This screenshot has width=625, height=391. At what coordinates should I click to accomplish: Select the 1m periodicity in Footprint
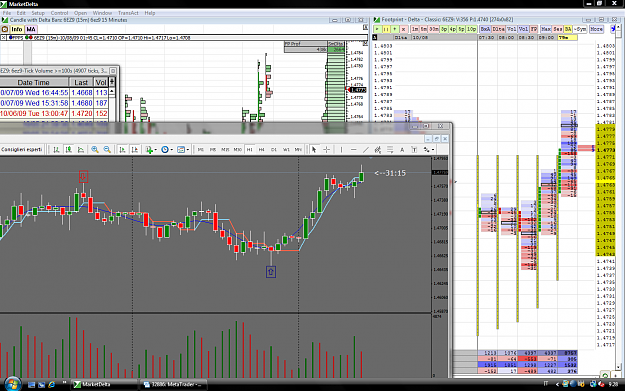click(415, 29)
